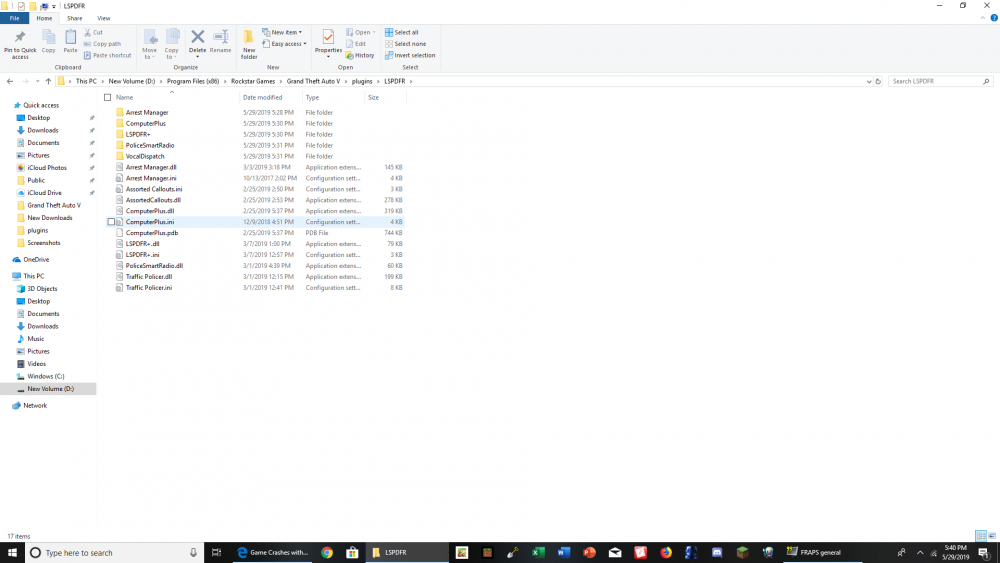Image resolution: width=1000 pixels, height=563 pixels.
Task: Open Google Chrome from taskbar
Action: tap(327, 553)
